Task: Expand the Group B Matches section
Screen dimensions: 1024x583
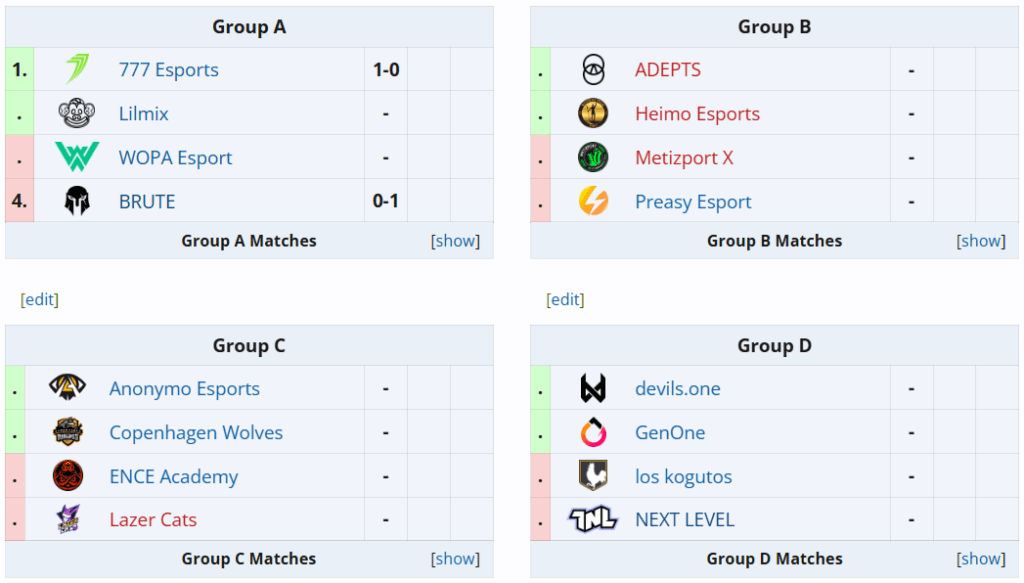Action: (980, 241)
